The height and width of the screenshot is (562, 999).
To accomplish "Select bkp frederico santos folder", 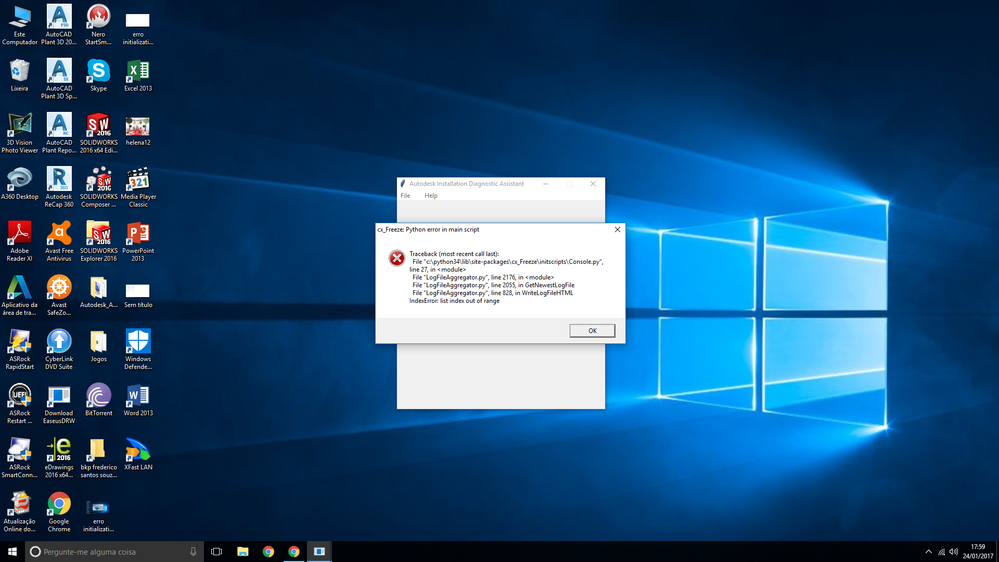I will 98,458.
